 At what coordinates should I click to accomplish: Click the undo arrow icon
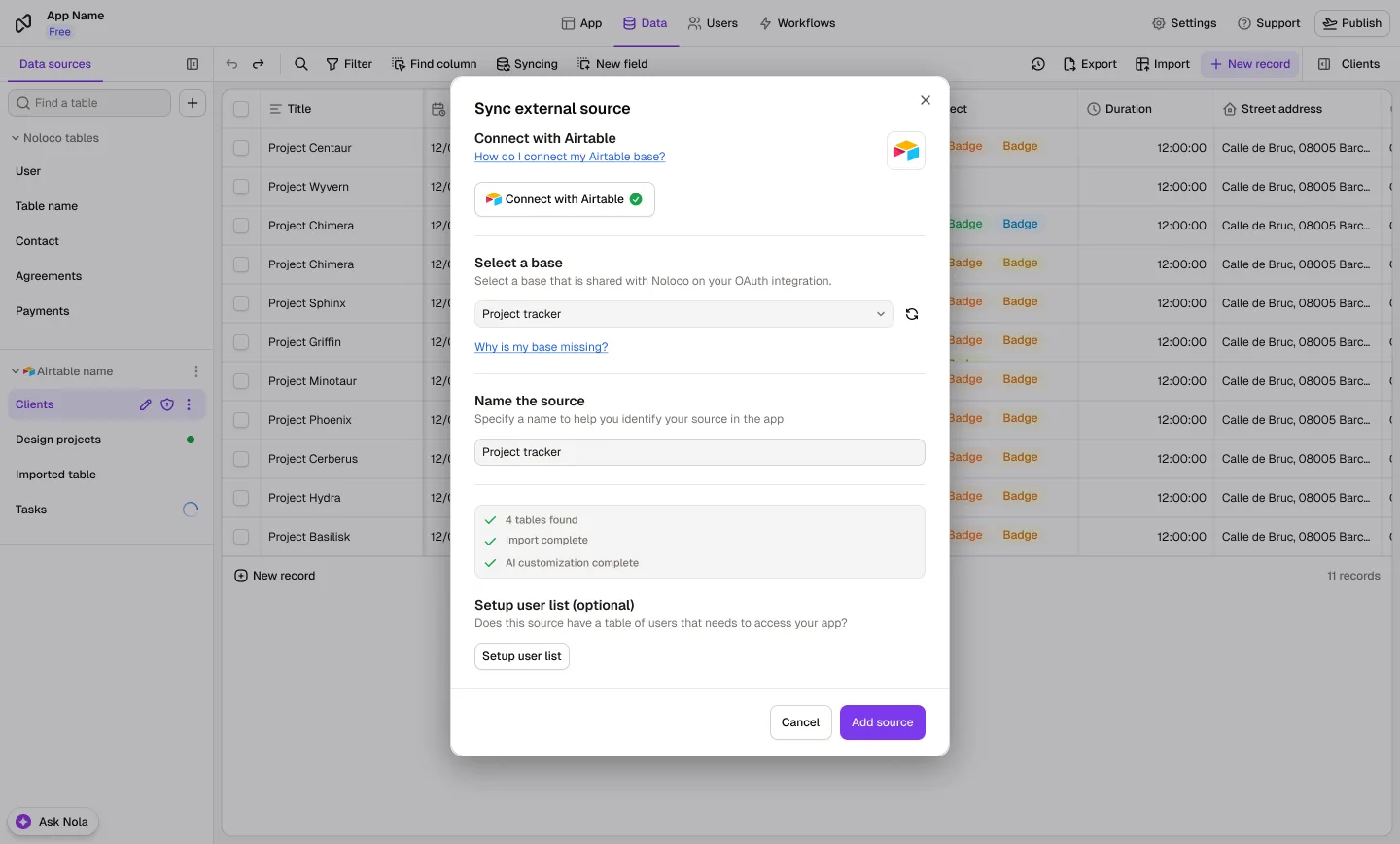[x=231, y=64]
